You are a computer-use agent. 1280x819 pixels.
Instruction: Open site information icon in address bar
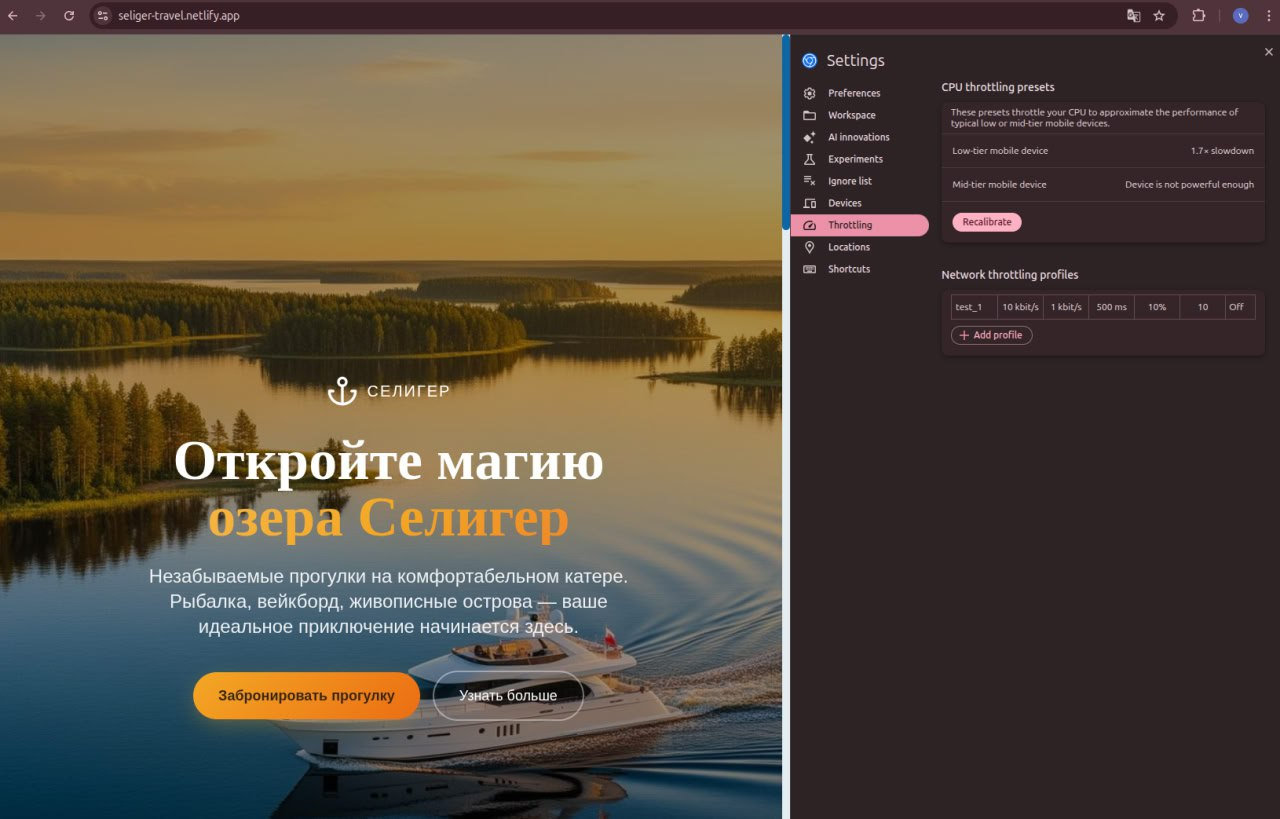(102, 16)
